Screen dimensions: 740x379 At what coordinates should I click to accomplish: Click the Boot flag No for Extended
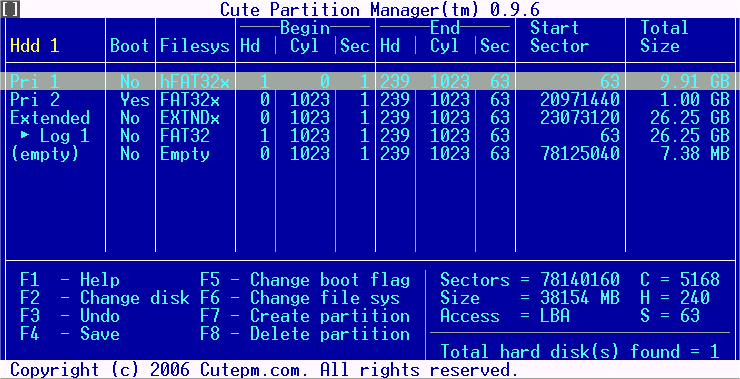click(x=130, y=118)
